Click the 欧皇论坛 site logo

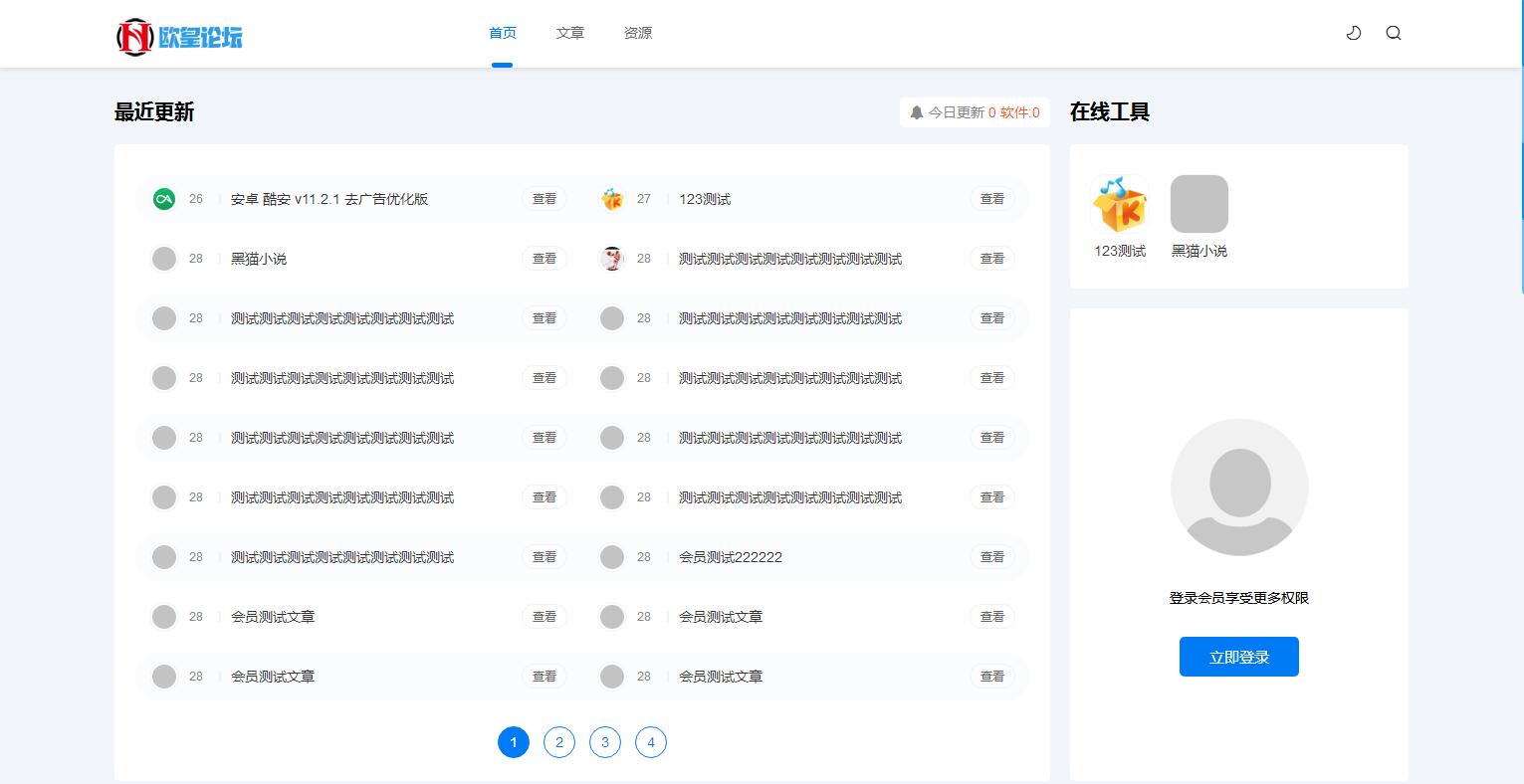tap(180, 37)
